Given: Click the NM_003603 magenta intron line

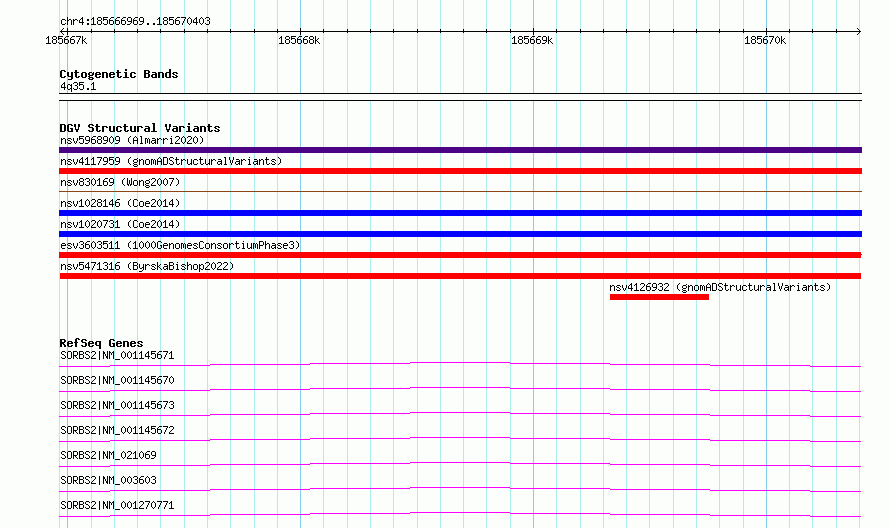Looking at the screenshot, I should [460, 488].
